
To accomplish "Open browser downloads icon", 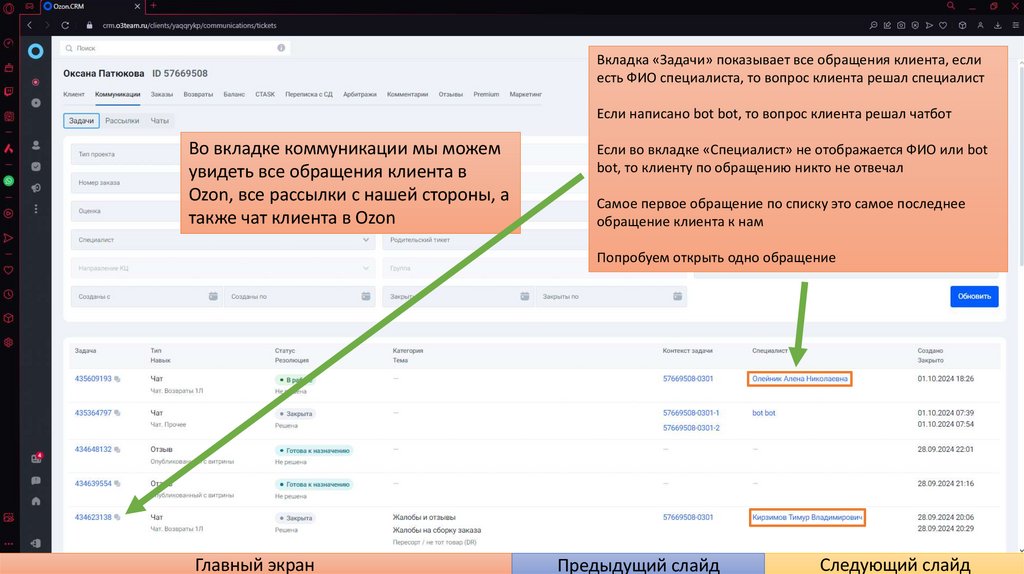I will [997, 25].
